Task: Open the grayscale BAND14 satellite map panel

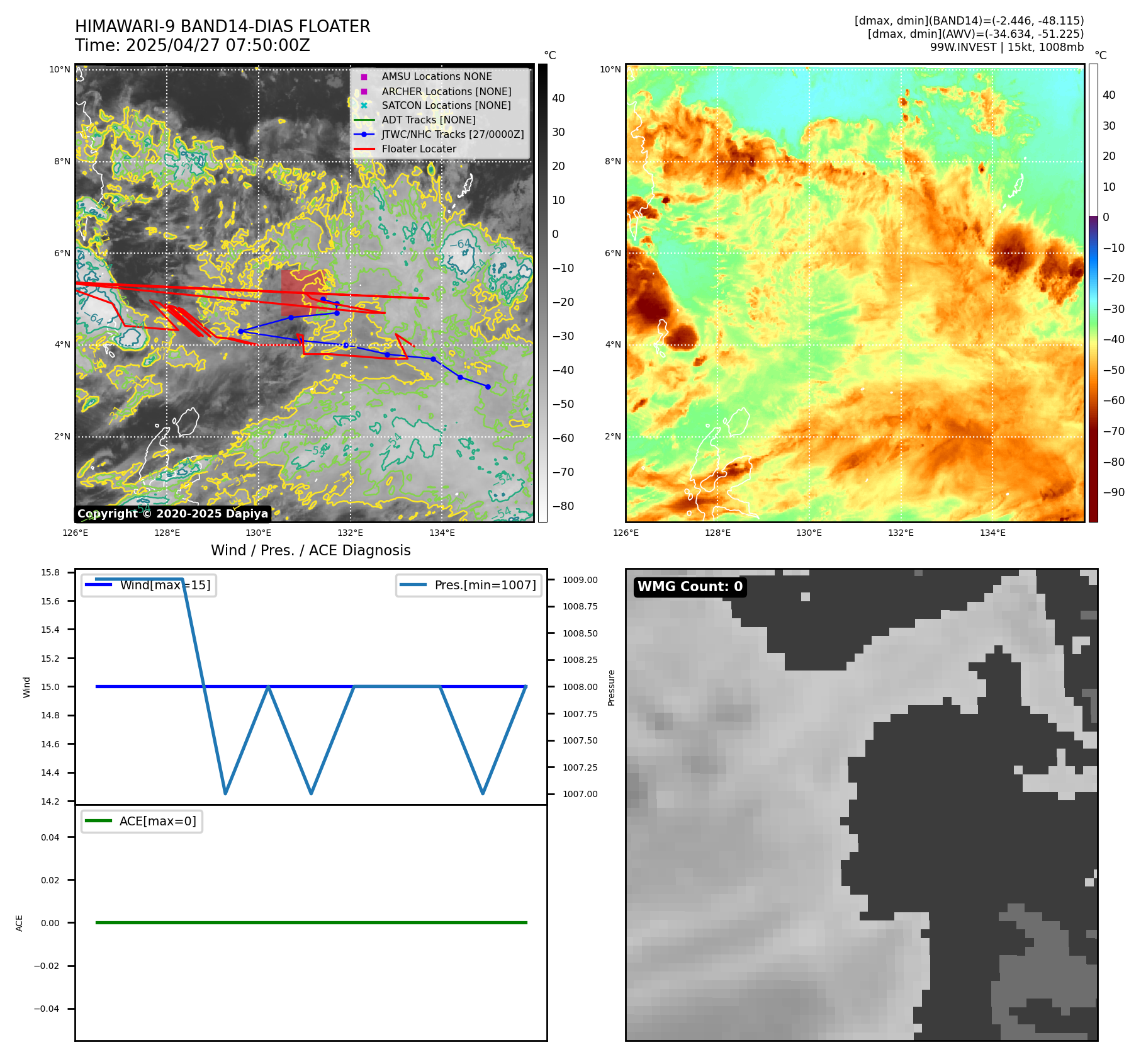Action: point(305,293)
